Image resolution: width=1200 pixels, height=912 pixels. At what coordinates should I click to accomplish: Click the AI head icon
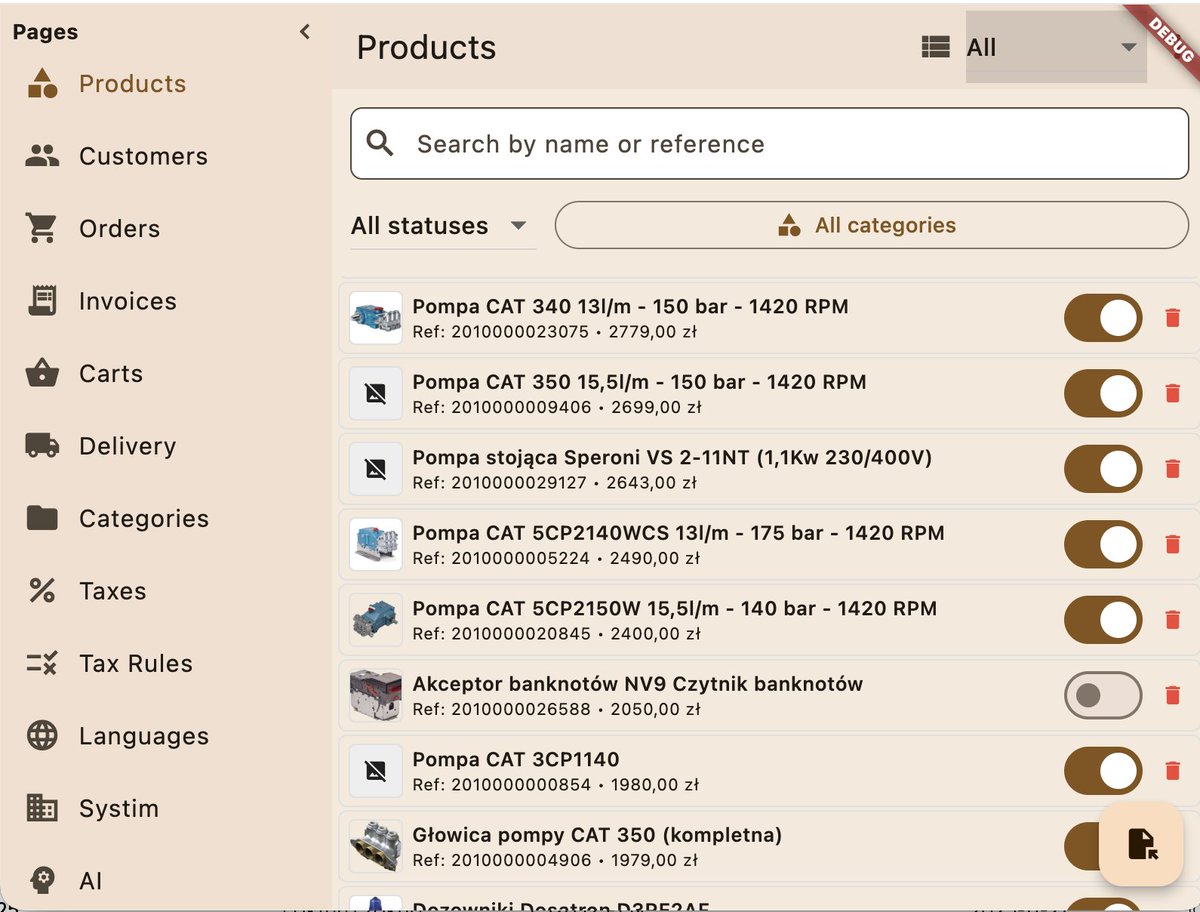pos(42,881)
